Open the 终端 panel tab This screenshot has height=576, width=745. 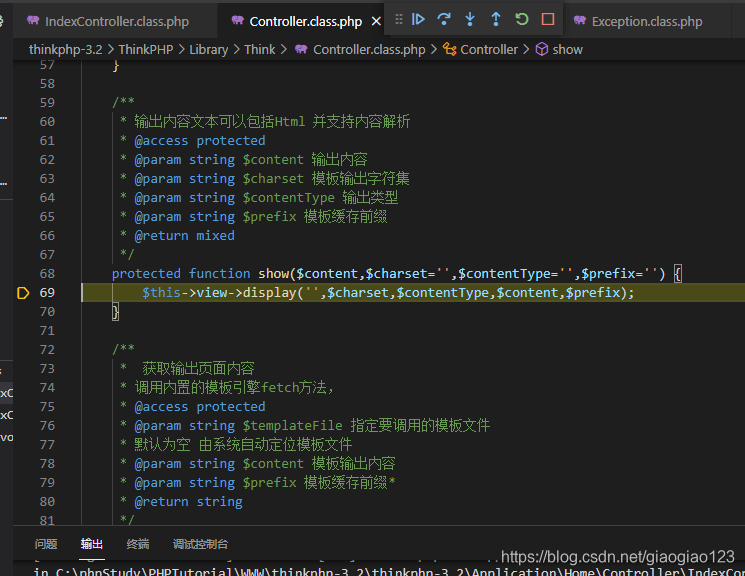[138, 544]
